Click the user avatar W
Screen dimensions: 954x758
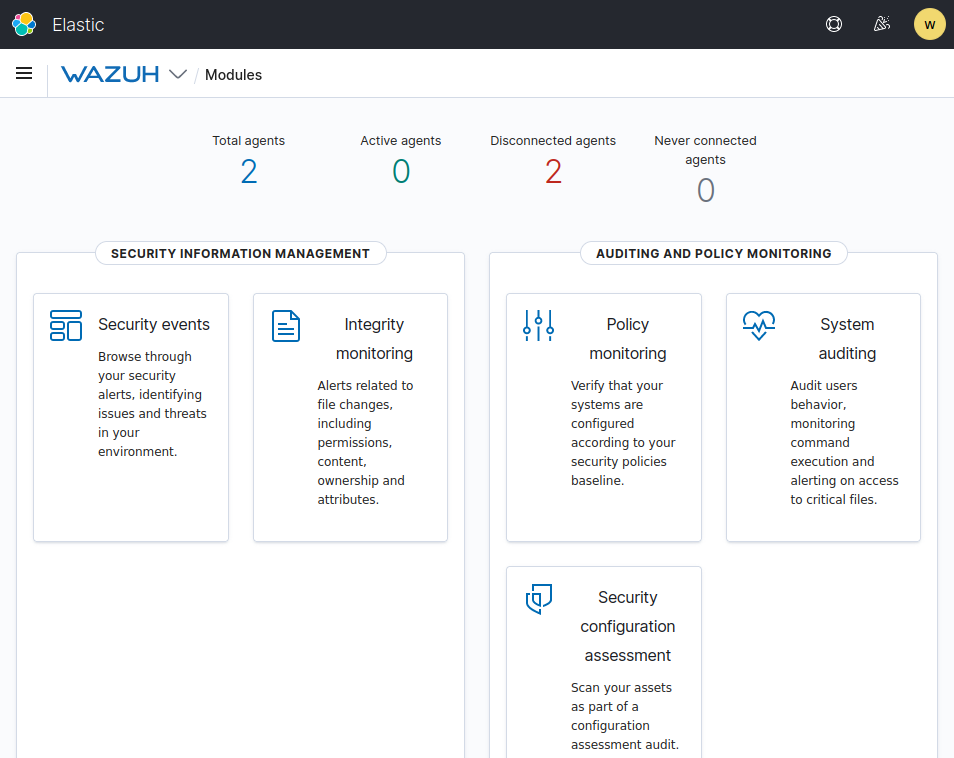[x=929, y=23]
